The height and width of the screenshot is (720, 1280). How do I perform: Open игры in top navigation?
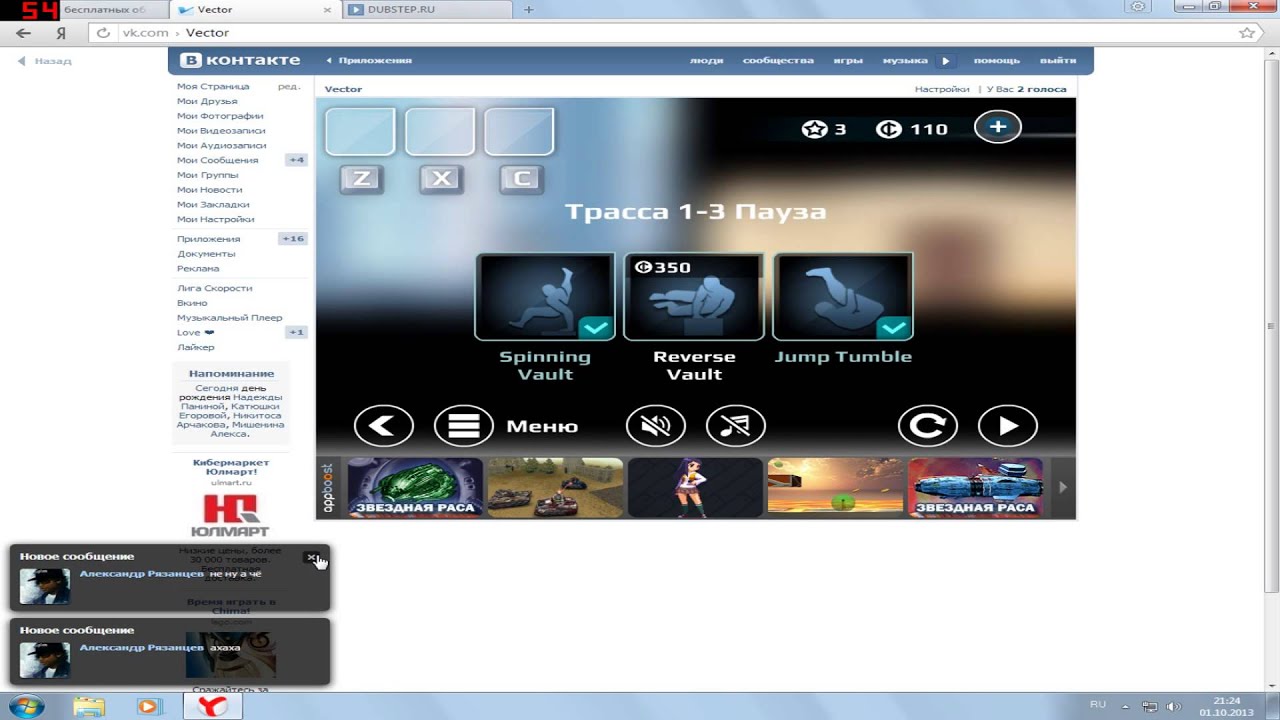pyautogui.click(x=848, y=60)
